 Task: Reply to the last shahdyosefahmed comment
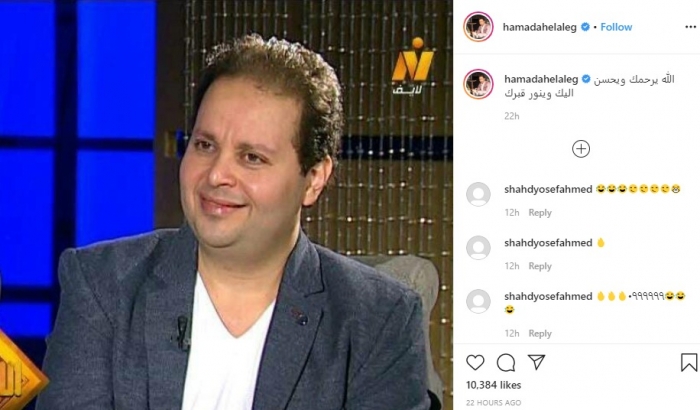(x=540, y=334)
